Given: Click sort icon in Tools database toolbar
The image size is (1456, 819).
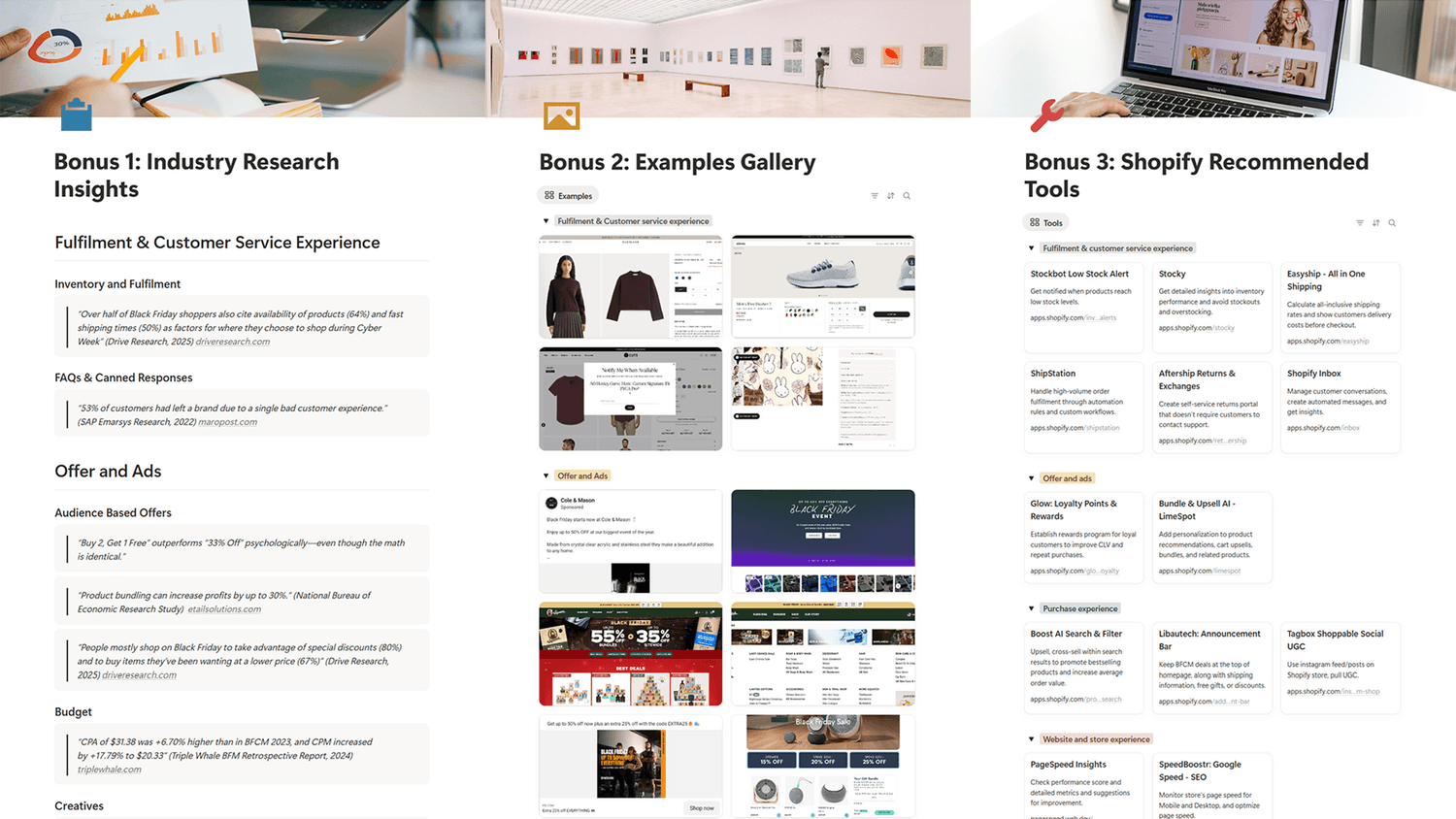Looking at the screenshot, I should pyautogui.click(x=1376, y=223).
